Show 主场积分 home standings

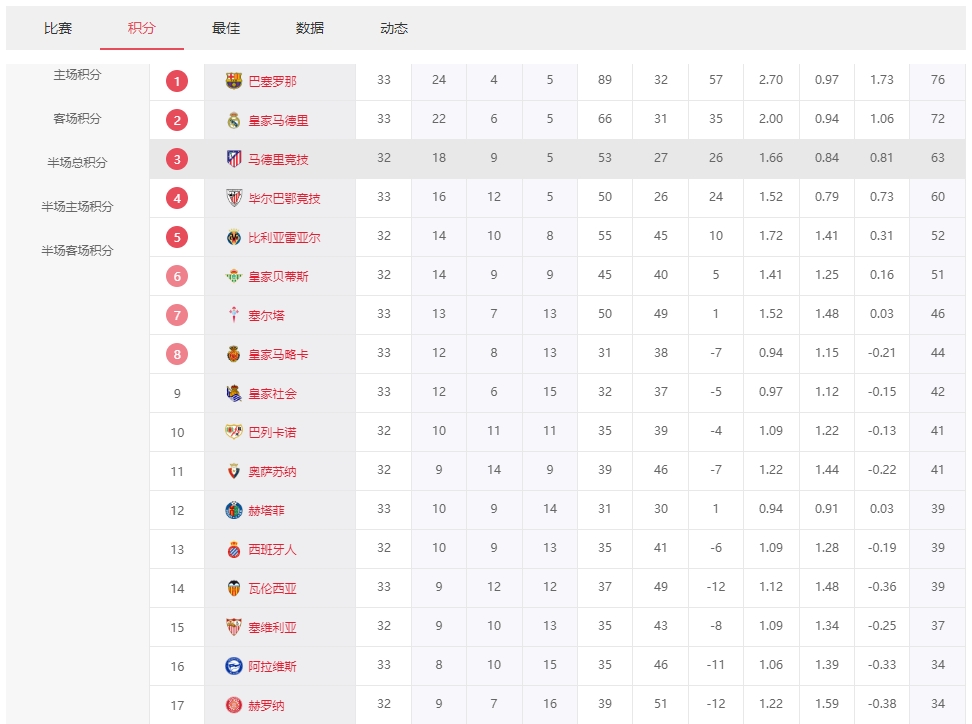[x=77, y=75]
